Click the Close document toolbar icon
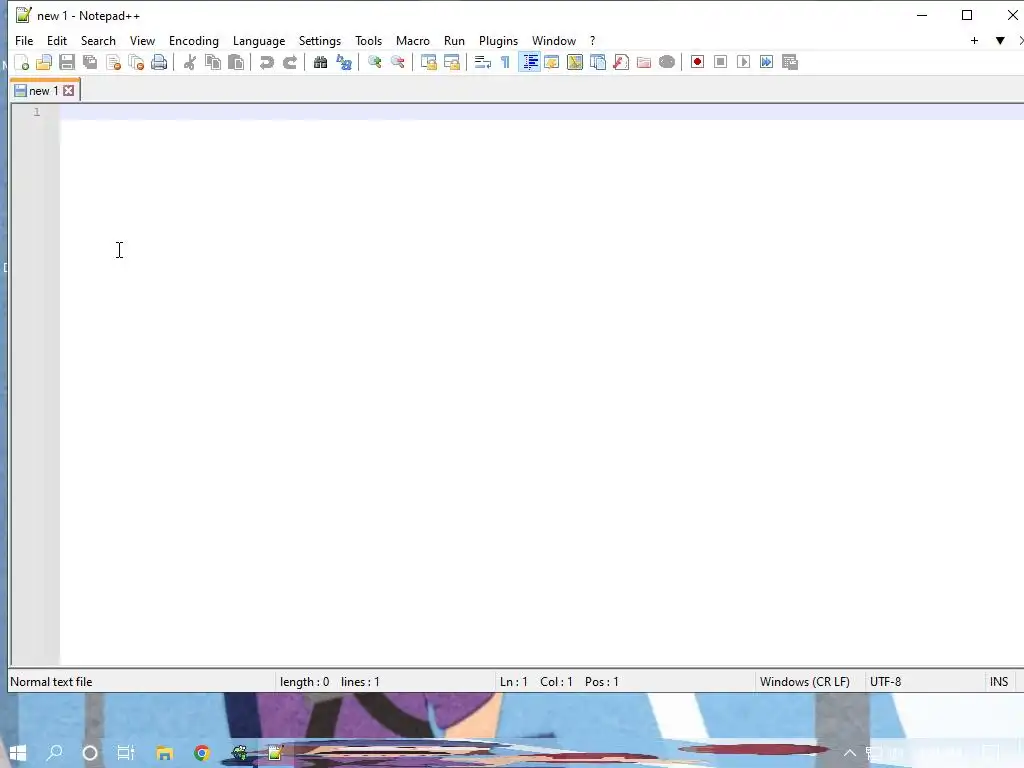This screenshot has height=768, width=1024. pos(113,63)
